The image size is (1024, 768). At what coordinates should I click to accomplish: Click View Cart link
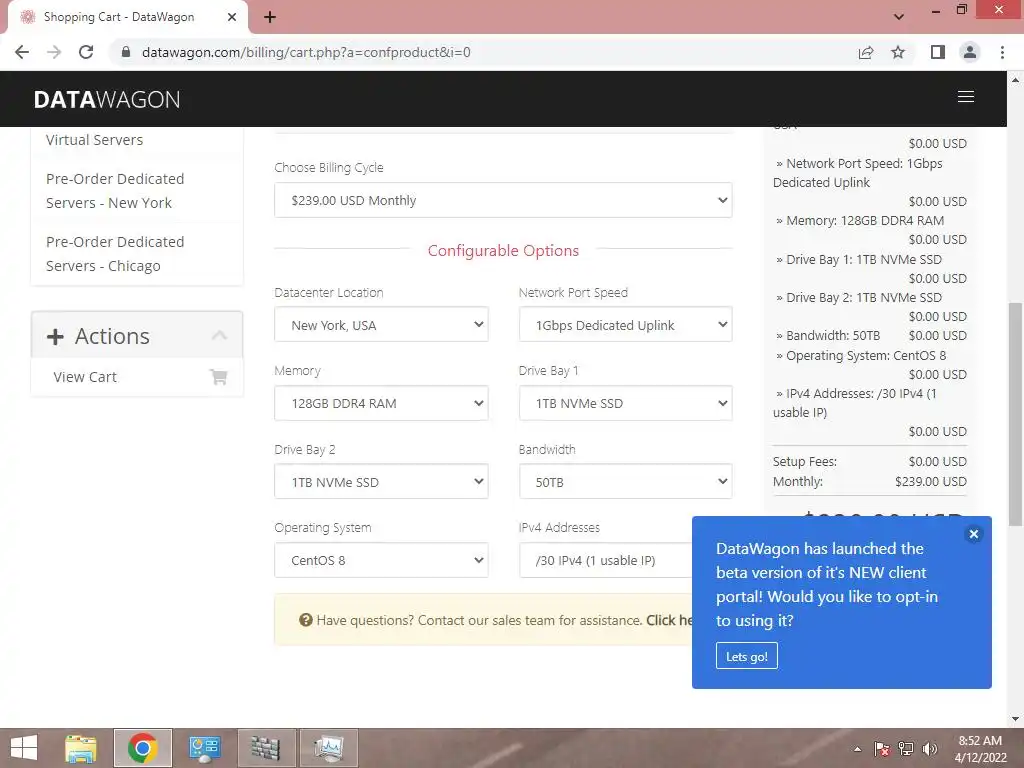point(85,377)
